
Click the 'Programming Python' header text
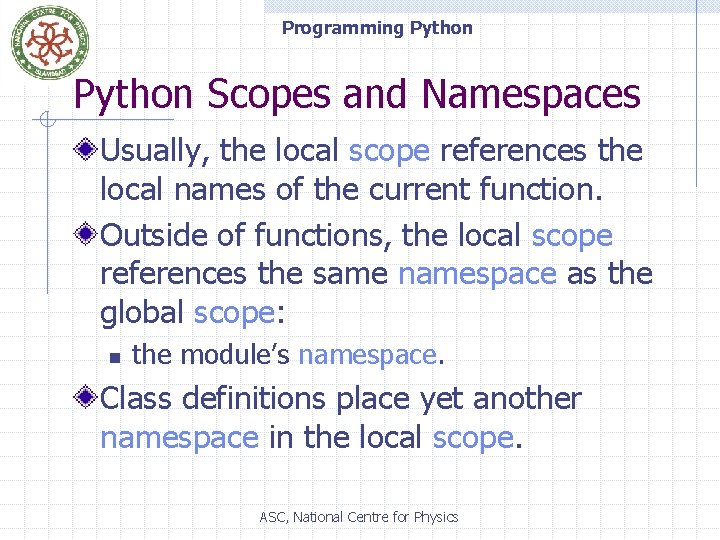click(x=377, y=28)
